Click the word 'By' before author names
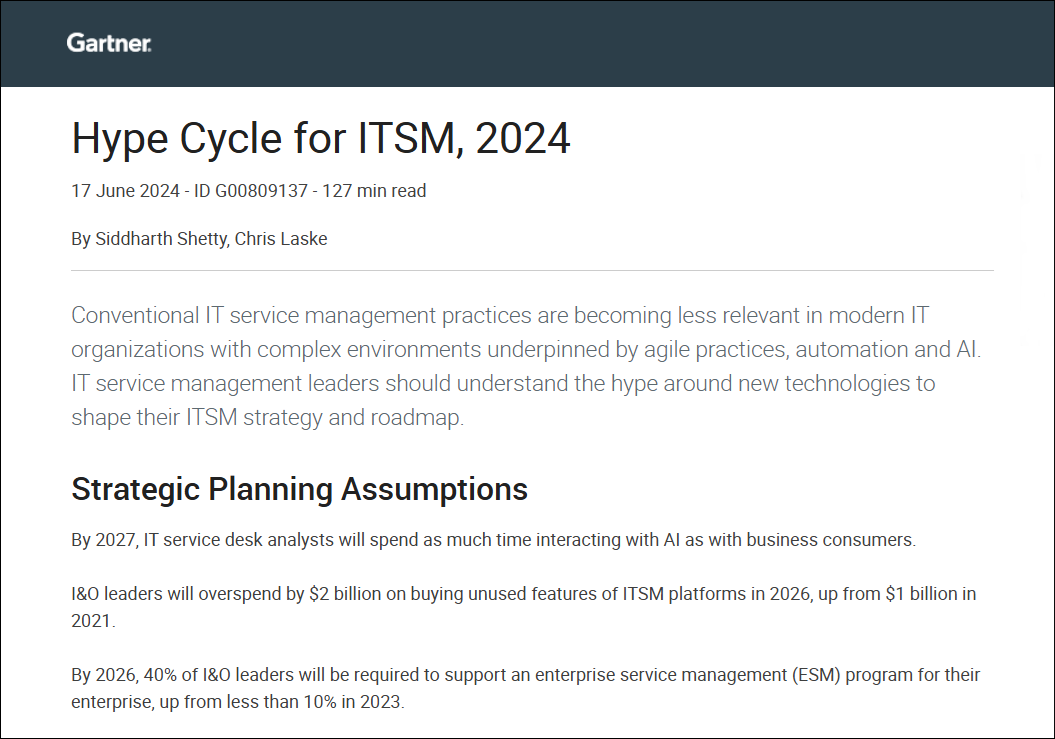1055x739 pixels. point(81,239)
